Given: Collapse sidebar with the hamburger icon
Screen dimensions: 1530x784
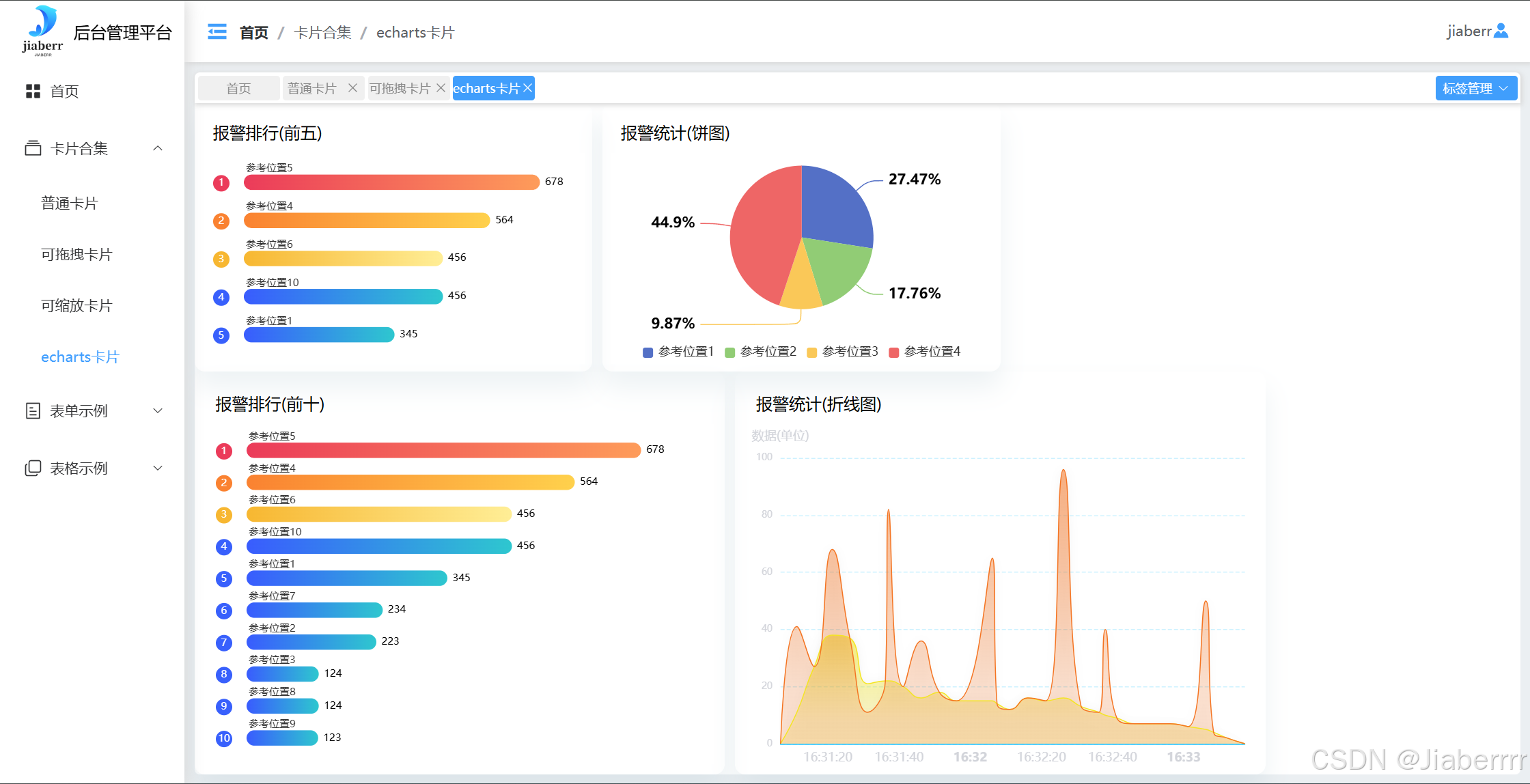Looking at the screenshot, I should (217, 31).
